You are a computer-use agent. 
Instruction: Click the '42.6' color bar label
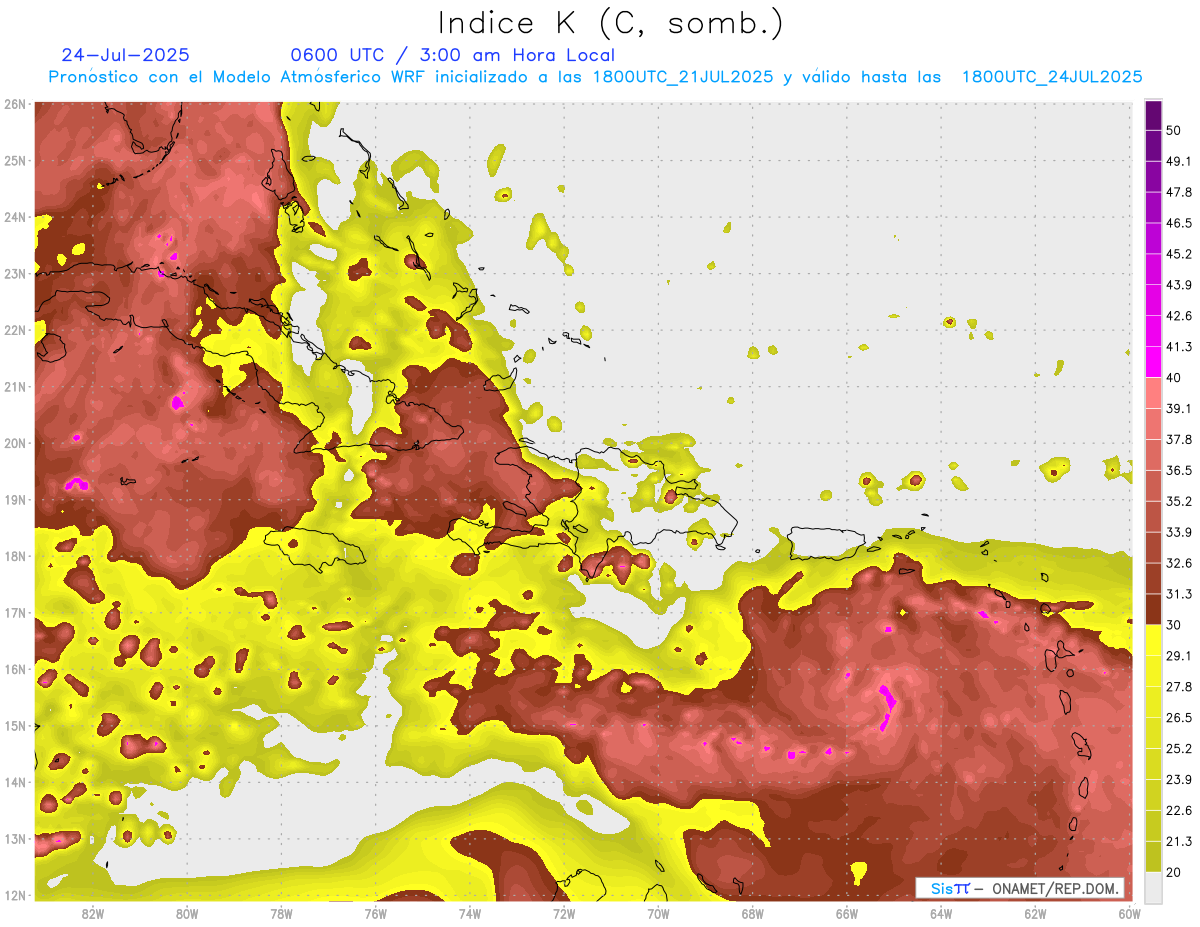click(x=1178, y=316)
